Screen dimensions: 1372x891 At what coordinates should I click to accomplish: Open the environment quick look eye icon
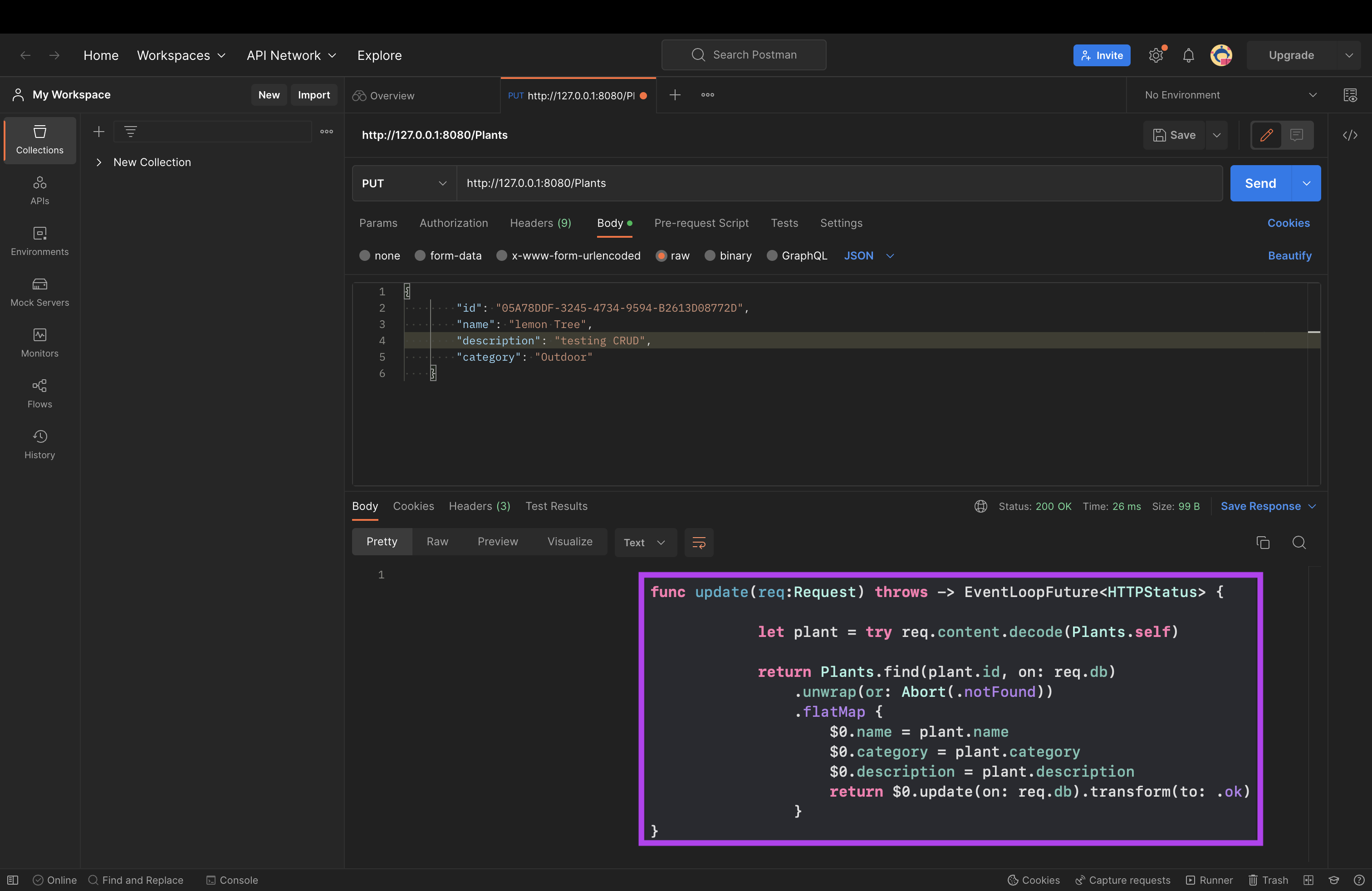(x=1351, y=95)
